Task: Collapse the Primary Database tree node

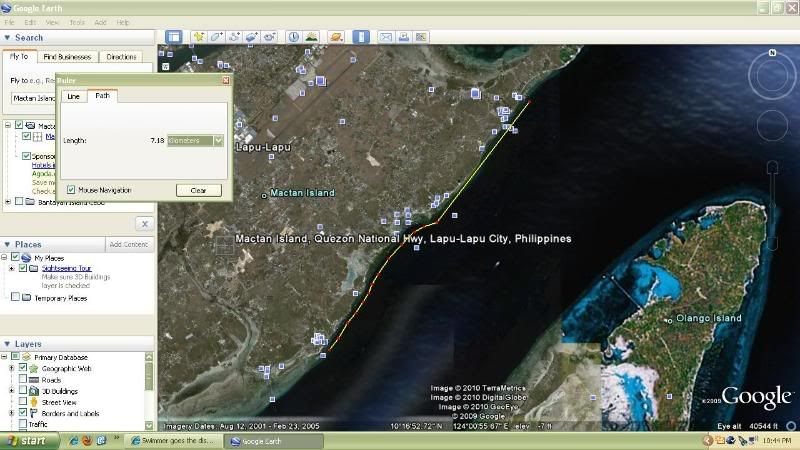Action: click(x=5, y=357)
